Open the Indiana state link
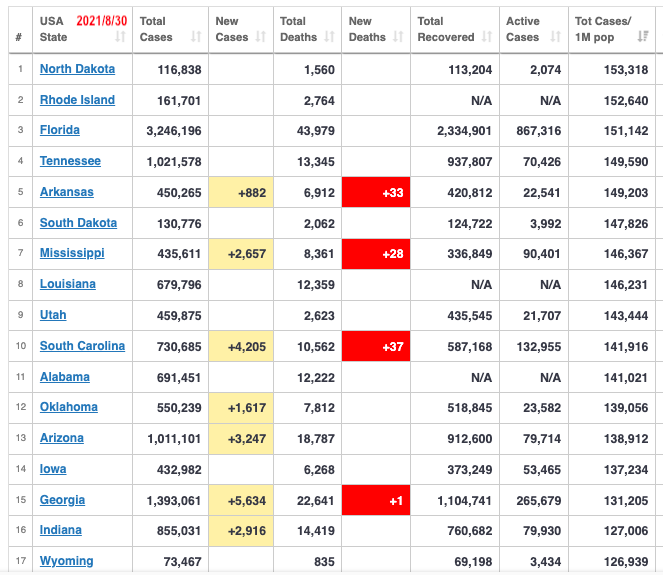 pyautogui.click(x=60, y=530)
